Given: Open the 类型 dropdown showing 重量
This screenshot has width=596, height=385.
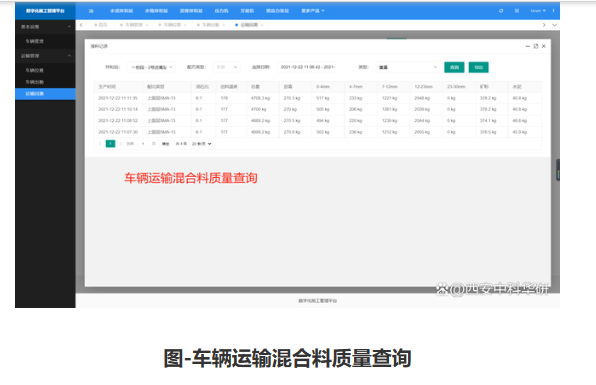Looking at the screenshot, I should pyautogui.click(x=408, y=67).
